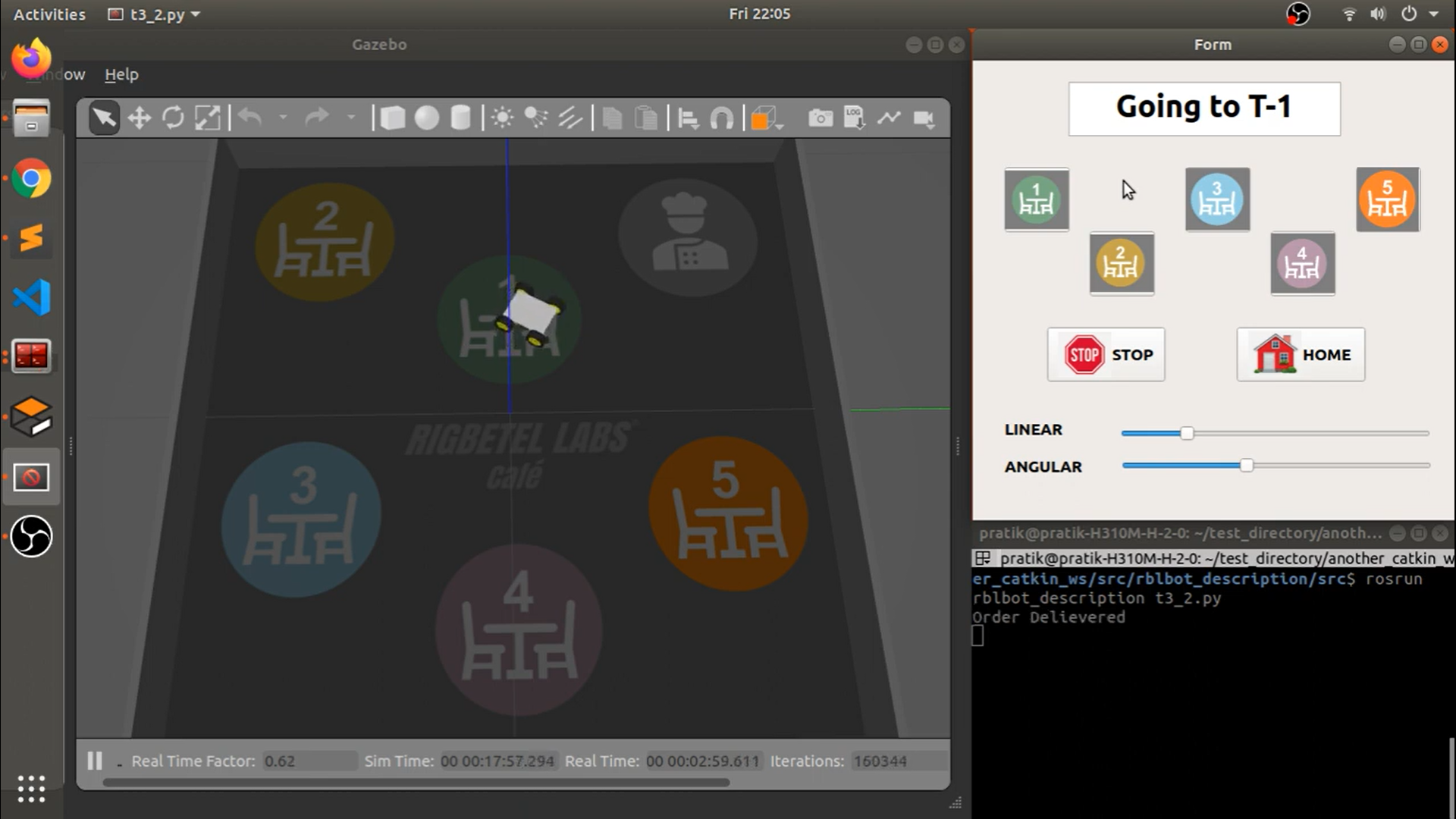
Task: Open the clock showing Fri 22:05
Action: (759, 14)
